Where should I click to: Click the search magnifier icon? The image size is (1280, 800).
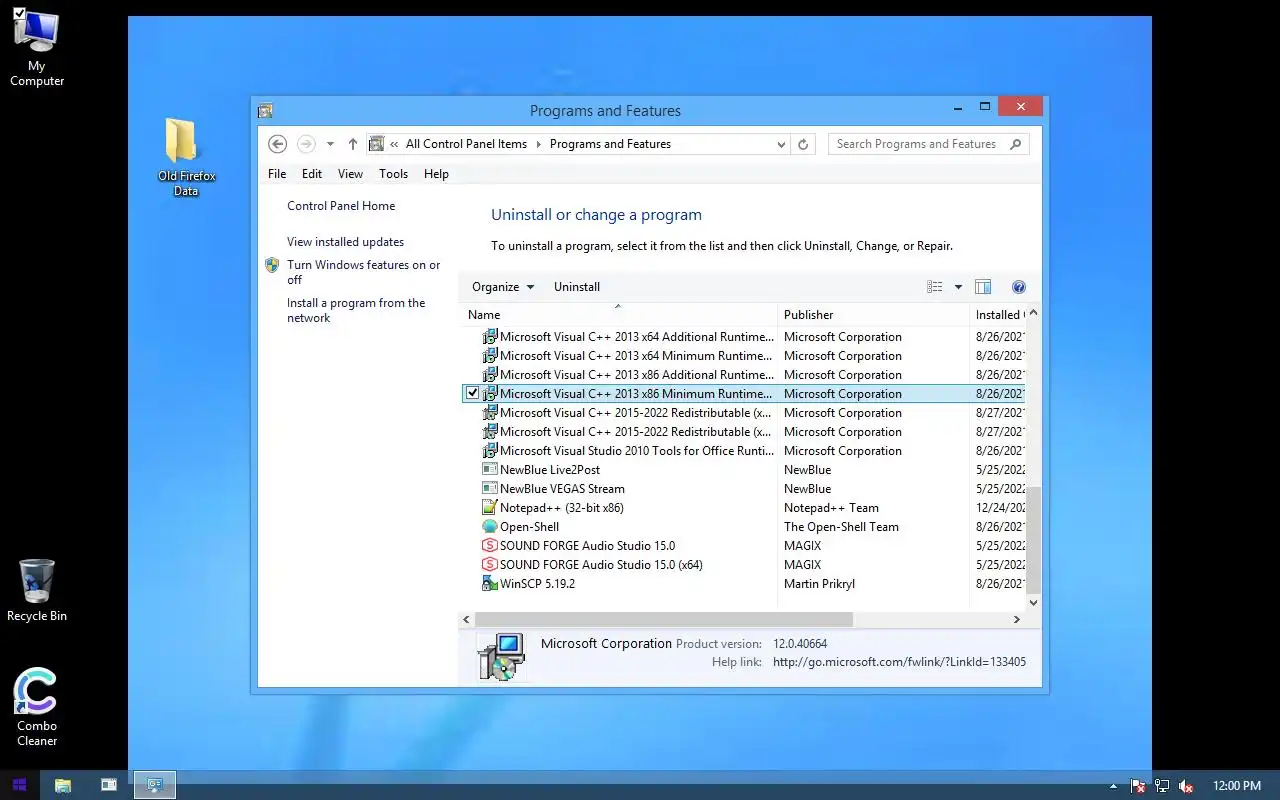click(1015, 144)
